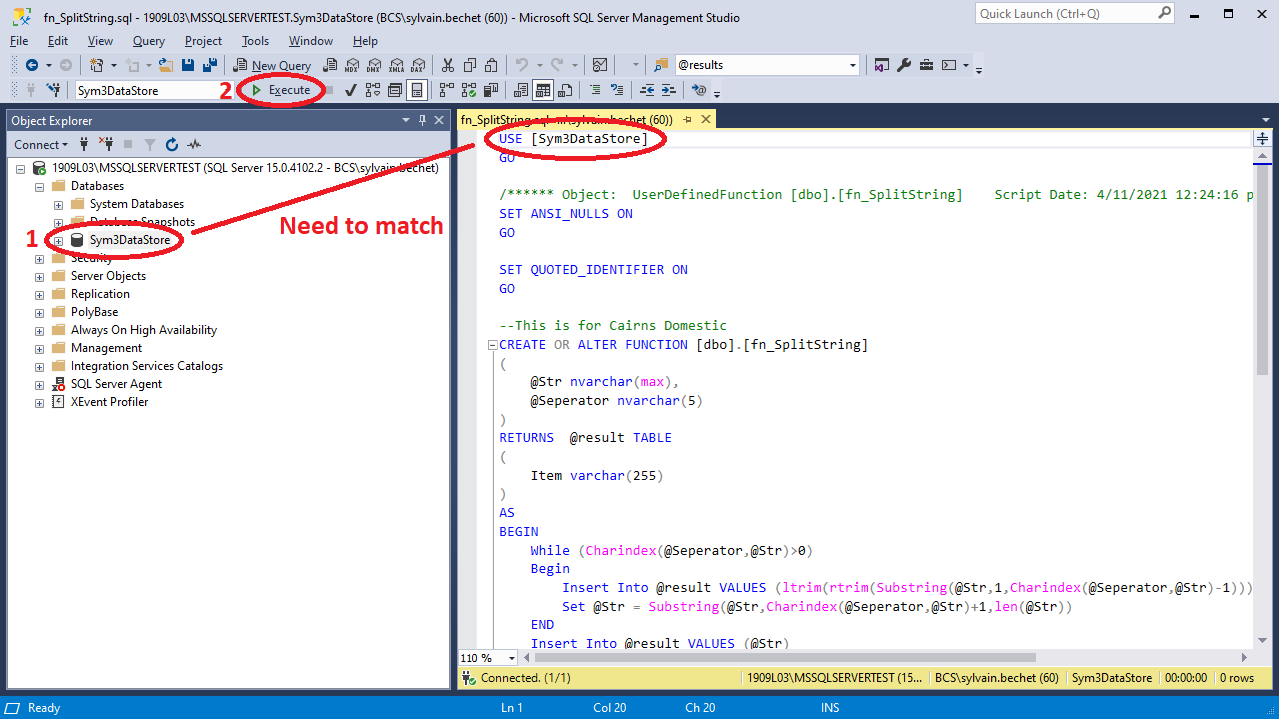1279x719 pixels.
Task: Click the DAX query icon
Action: (x=417, y=65)
